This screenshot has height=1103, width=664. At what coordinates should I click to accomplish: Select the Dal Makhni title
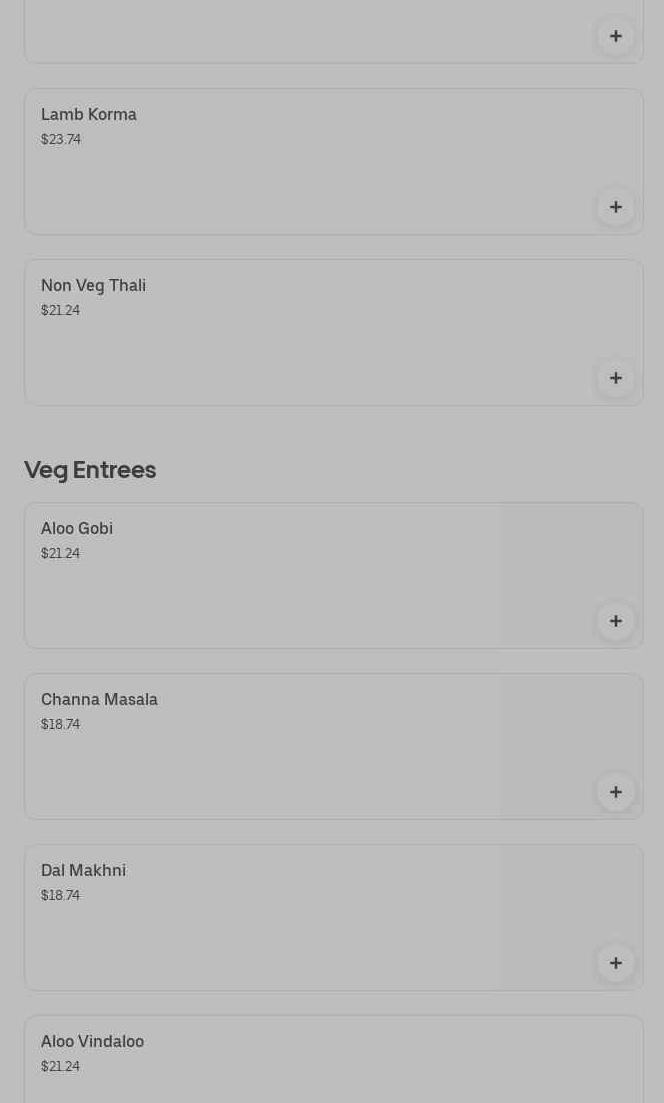83,870
